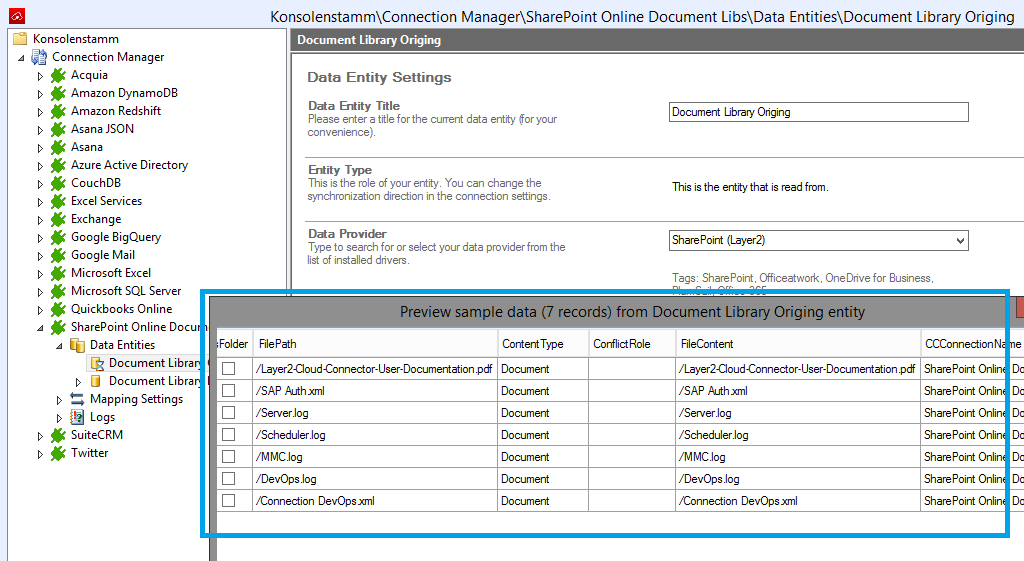1024x561 pixels.
Task: Click the Google BigQuery connection icon
Action: (x=58, y=237)
